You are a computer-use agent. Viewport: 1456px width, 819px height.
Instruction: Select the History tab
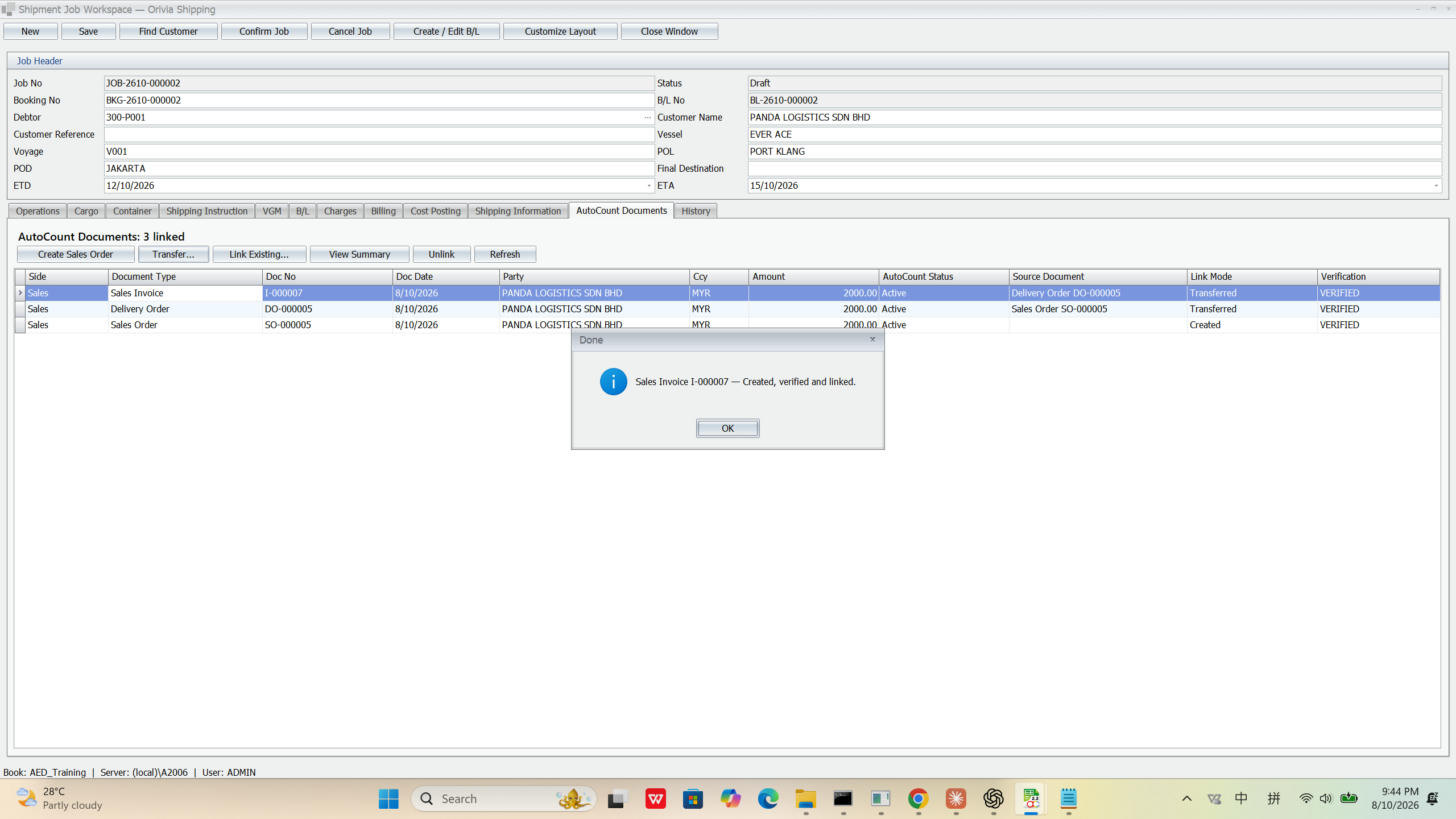pos(696,211)
